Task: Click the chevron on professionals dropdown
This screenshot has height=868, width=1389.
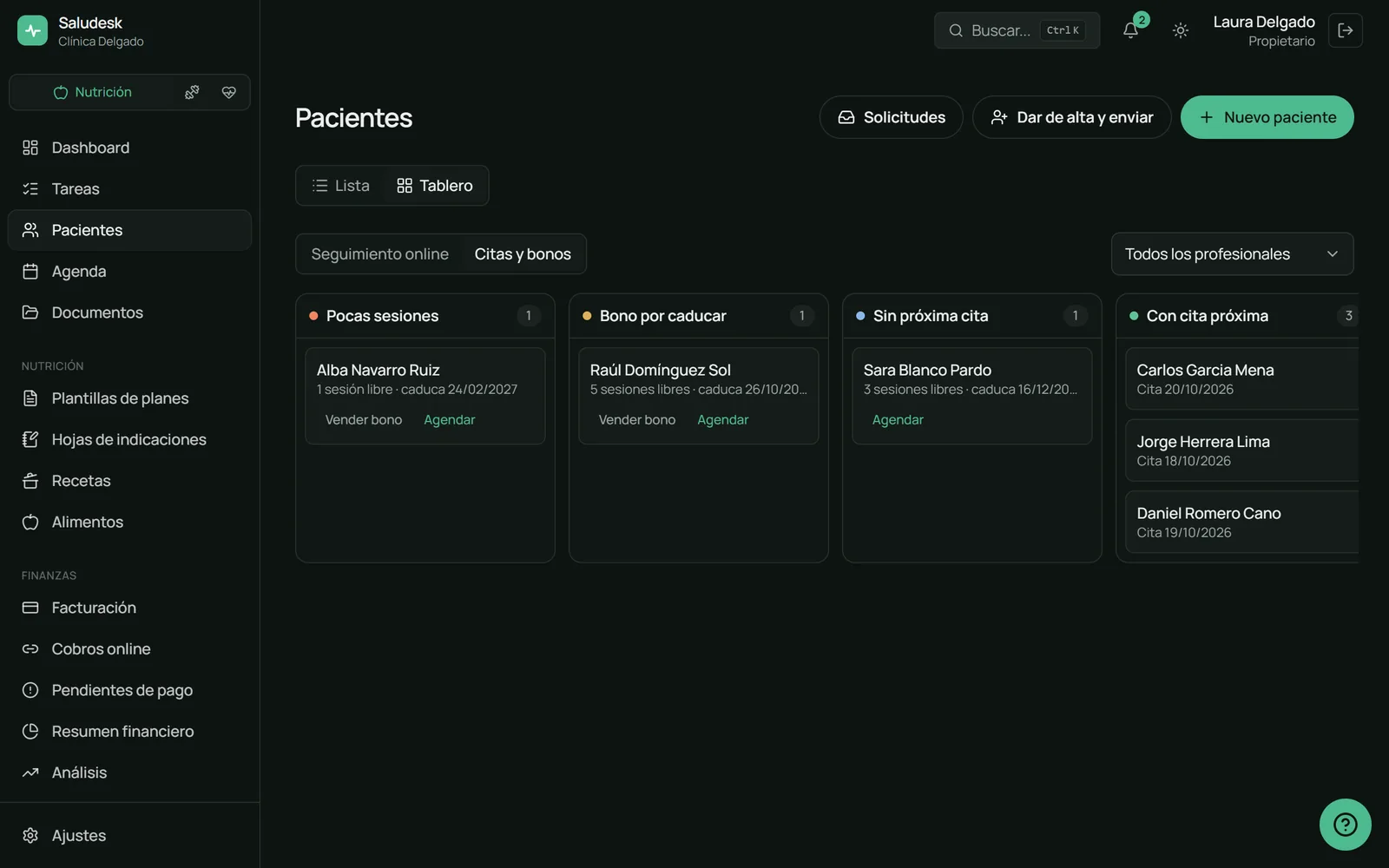Action: (x=1333, y=254)
